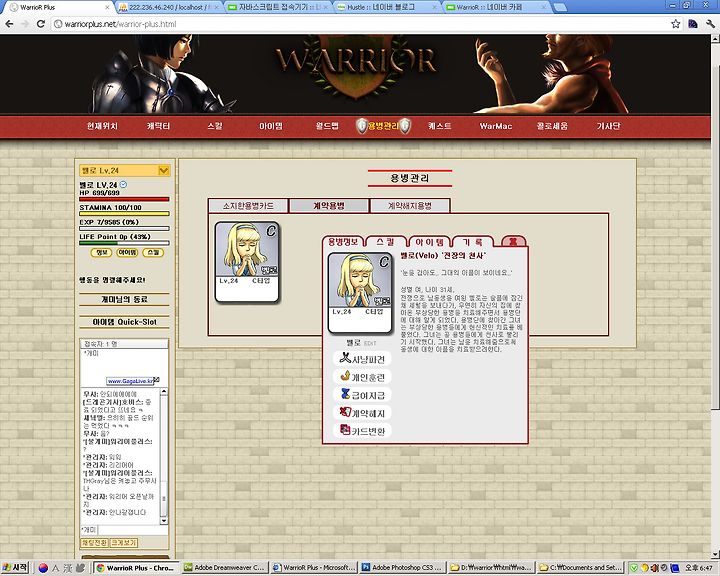Switch to the 자바스크립트 접속기기 browser tab
This screenshot has height=576, width=720.
click(x=278, y=7)
